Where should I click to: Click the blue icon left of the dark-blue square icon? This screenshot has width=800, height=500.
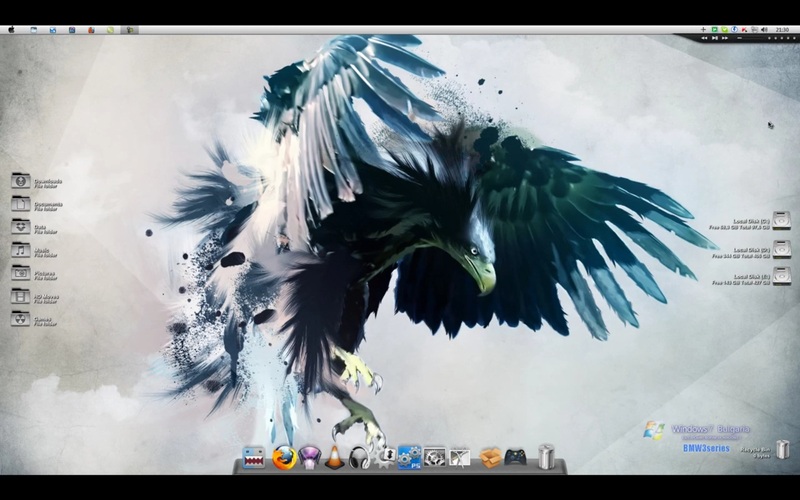pyautogui.click(x=53, y=30)
